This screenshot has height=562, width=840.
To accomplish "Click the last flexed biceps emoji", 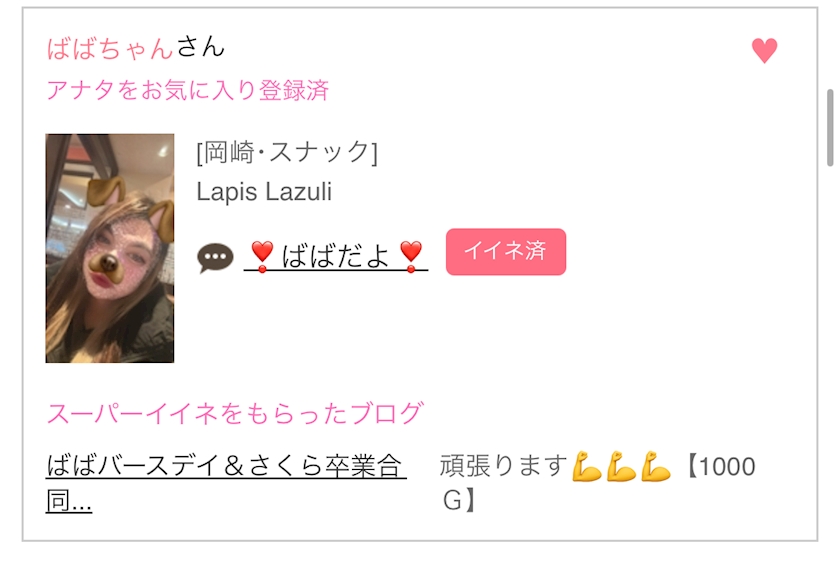I will (x=656, y=467).
